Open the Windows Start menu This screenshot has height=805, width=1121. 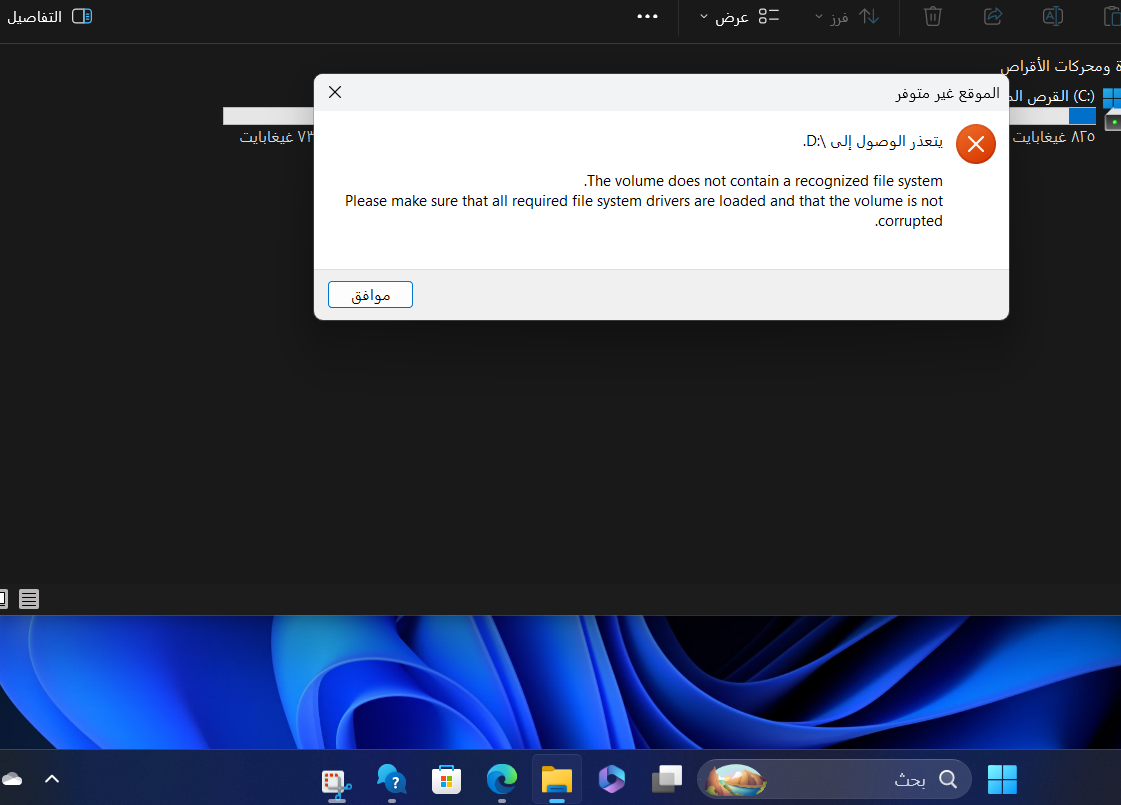pos(1002,779)
